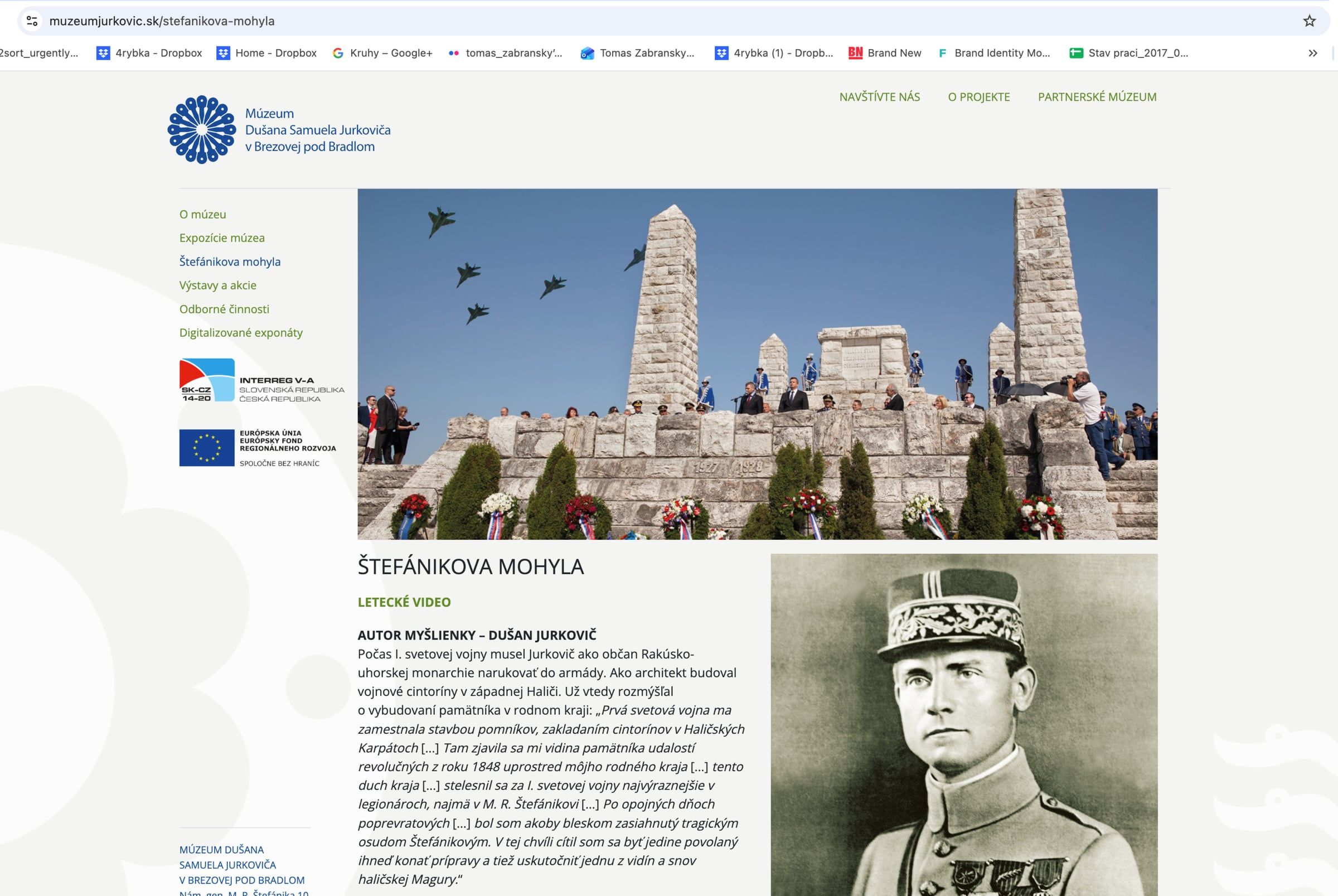Open Digitalizované exponáty in the sidebar
The width and height of the screenshot is (1338, 896).
pos(241,332)
